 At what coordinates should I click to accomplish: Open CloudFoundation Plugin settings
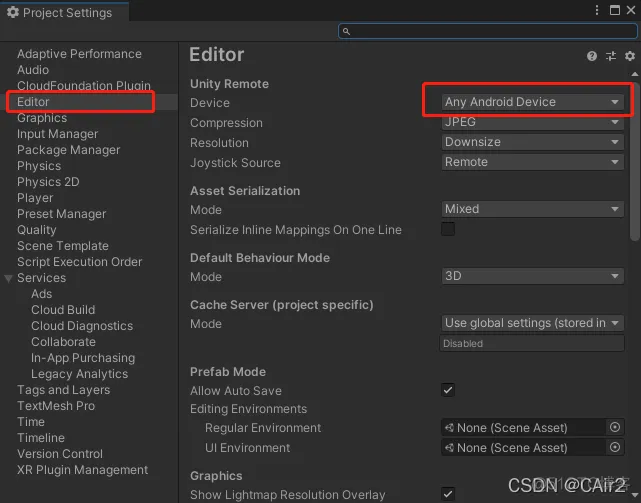click(x=84, y=85)
